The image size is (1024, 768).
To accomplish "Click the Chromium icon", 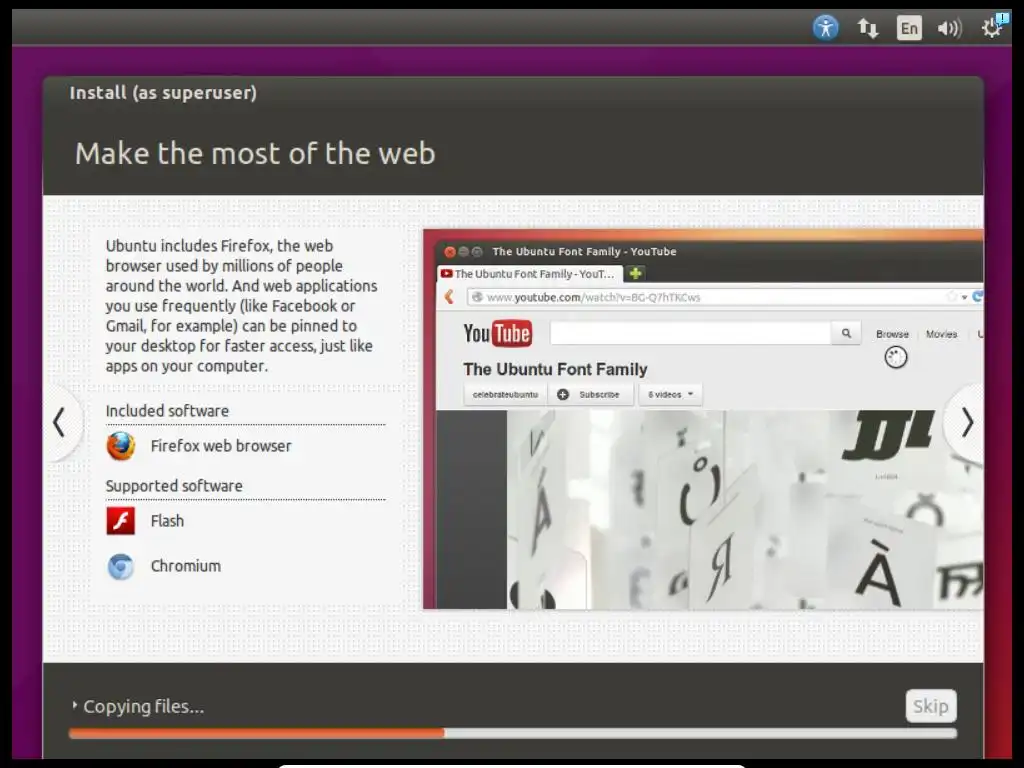I will pyautogui.click(x=121, y=566).
